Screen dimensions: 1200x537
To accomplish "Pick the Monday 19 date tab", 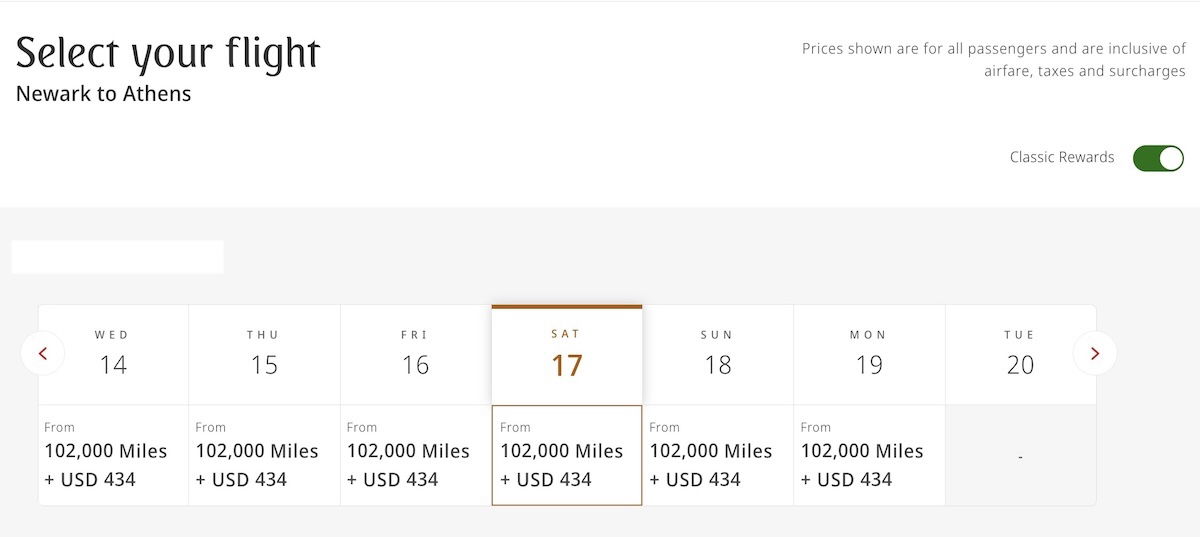I will click(869, 354).
